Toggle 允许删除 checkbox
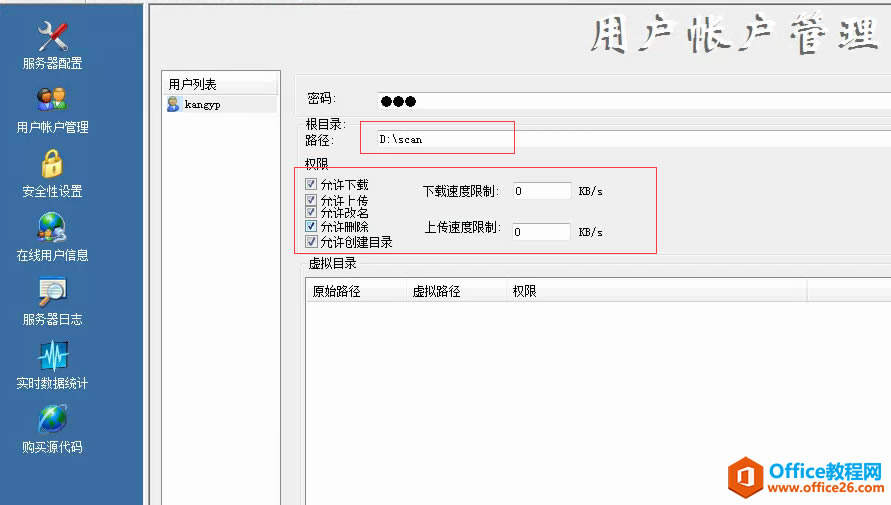The width and height of the screenshot is (891, 505). pos(311,226)
